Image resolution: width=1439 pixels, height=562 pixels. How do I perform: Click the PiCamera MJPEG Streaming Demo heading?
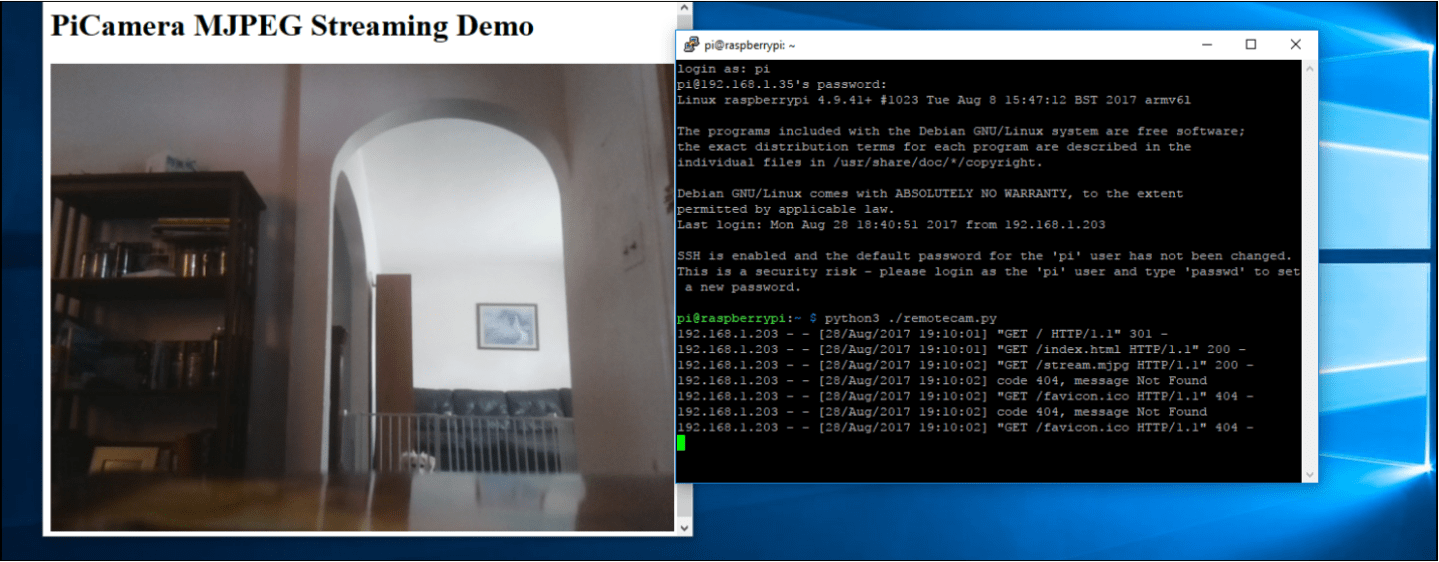click(292, 26)
